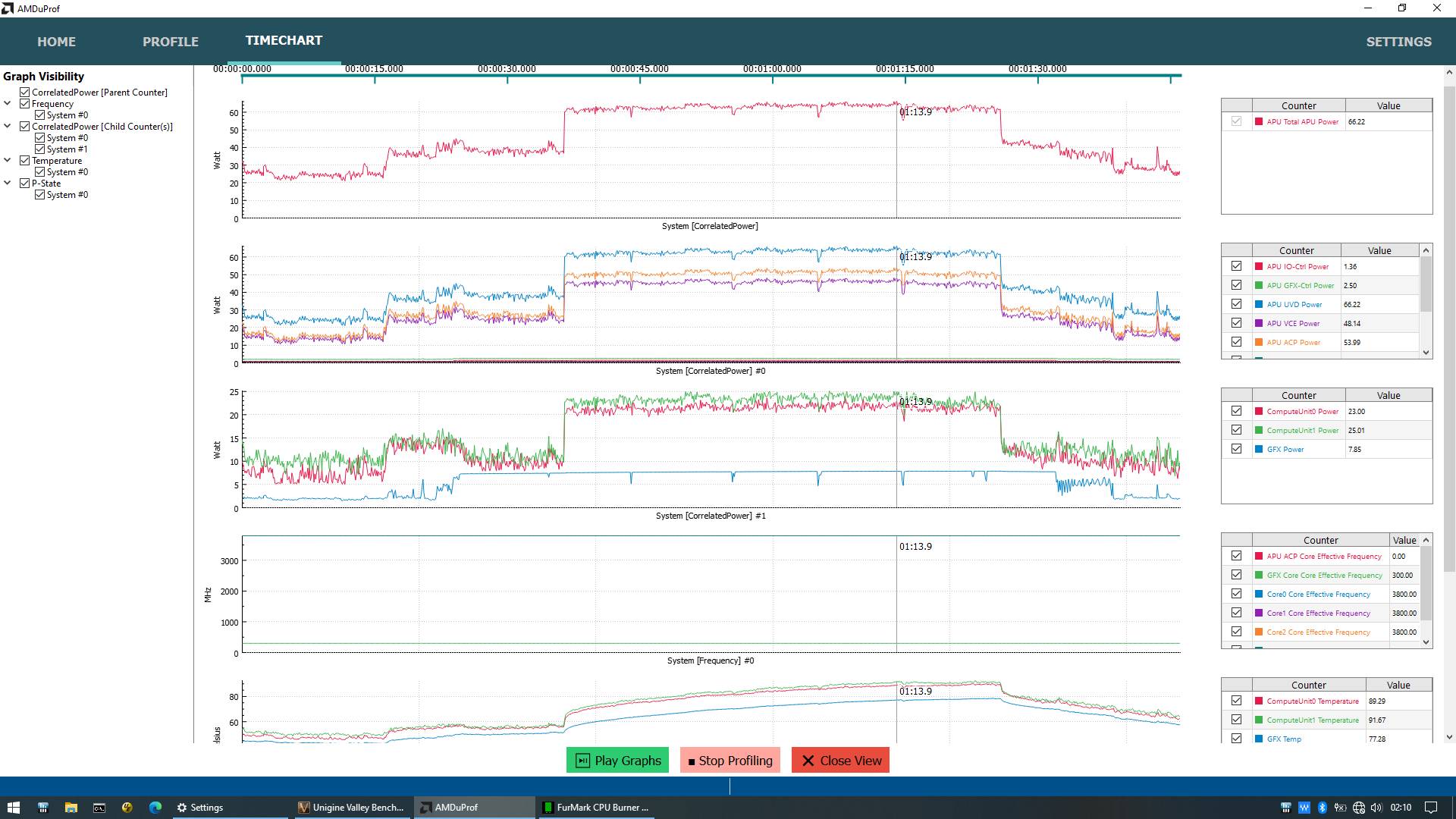Click the main vertical scrollbar up arrow
Screen dimensions: 1456x819
pos(1449,73)
